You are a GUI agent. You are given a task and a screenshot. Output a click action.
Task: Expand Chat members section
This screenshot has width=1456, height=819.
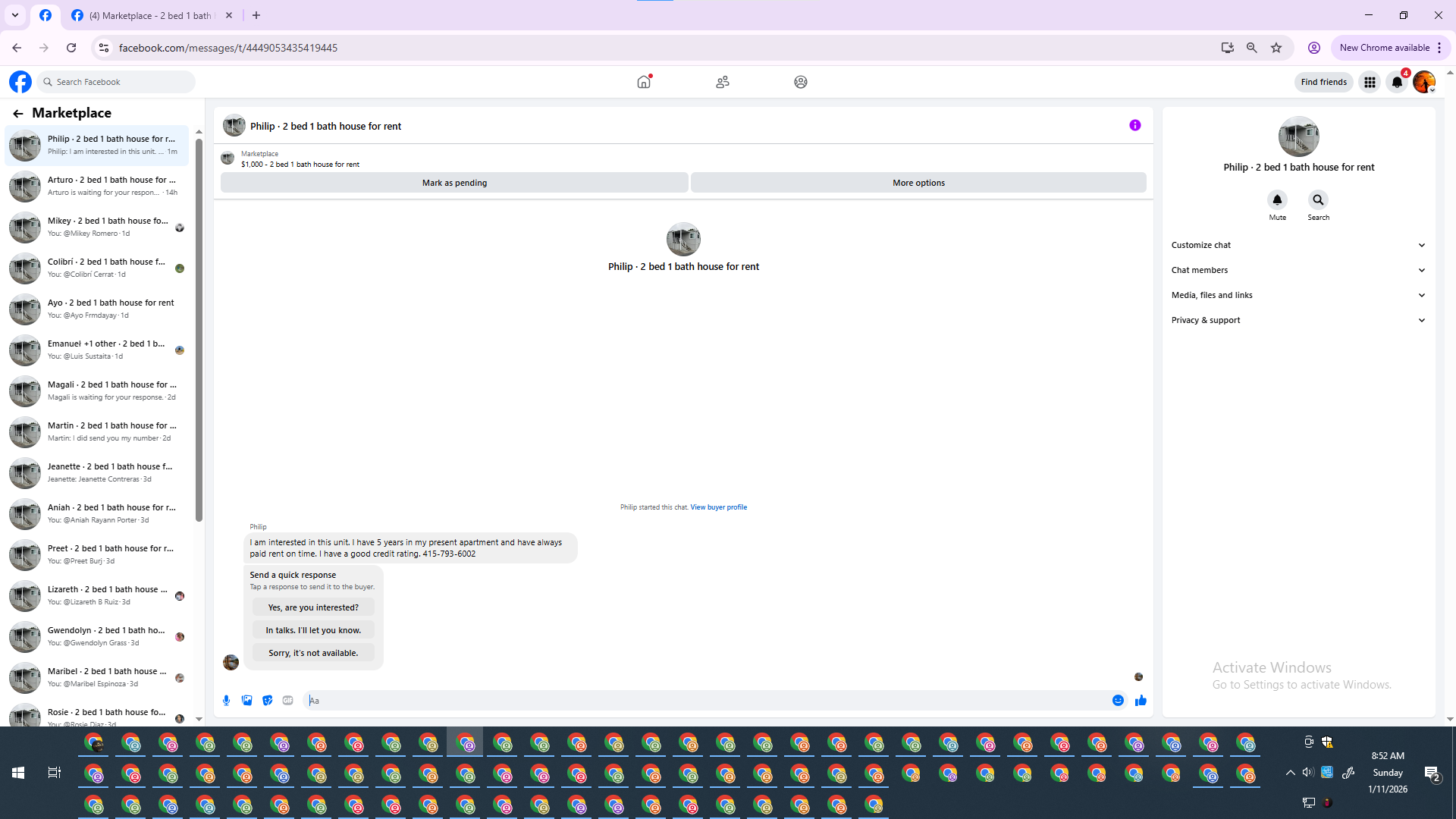pos(1298,270)
